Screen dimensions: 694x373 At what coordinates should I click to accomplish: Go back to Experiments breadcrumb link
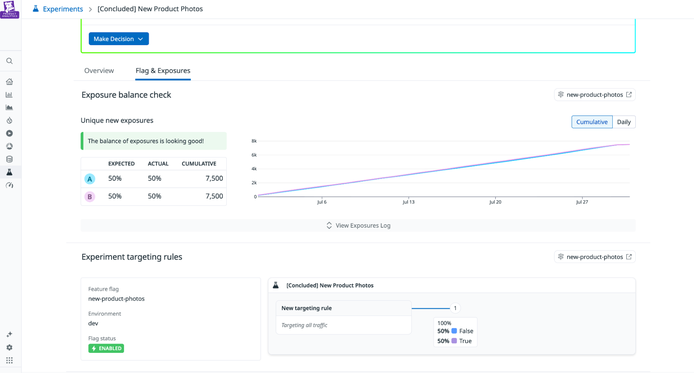pyautogui.click(x=62, y=9)
